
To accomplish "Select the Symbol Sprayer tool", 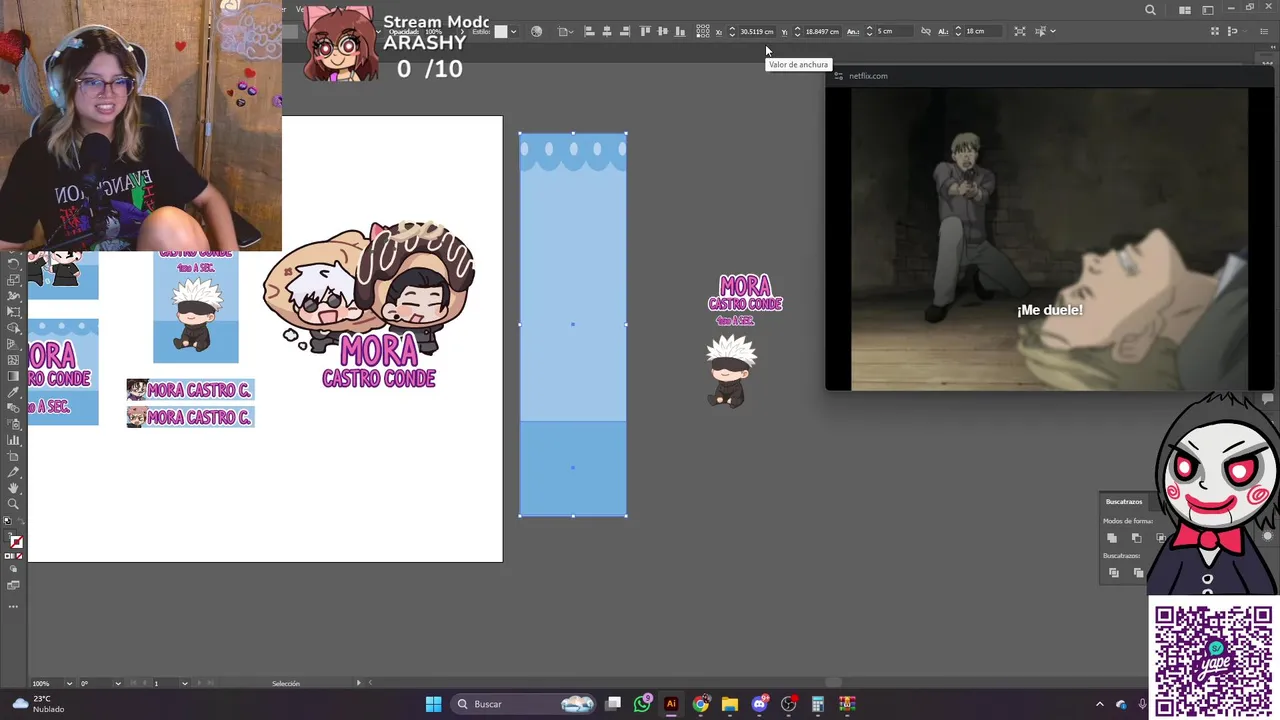I will 14,424.
